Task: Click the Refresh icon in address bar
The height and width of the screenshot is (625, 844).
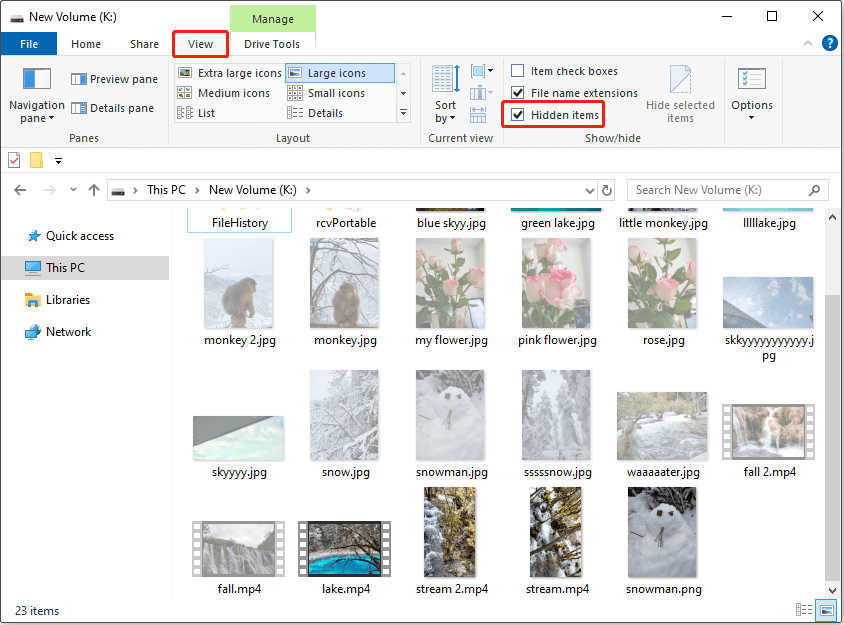Action: click(607, 190)
